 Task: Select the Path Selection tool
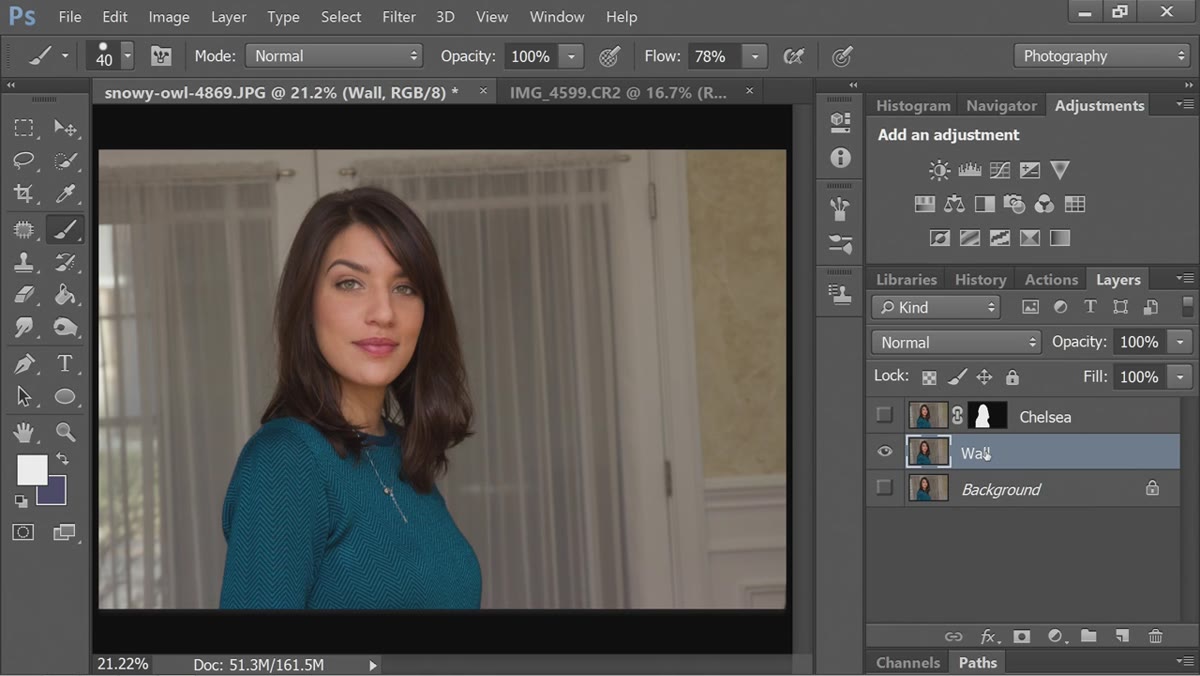coord(24,397)
